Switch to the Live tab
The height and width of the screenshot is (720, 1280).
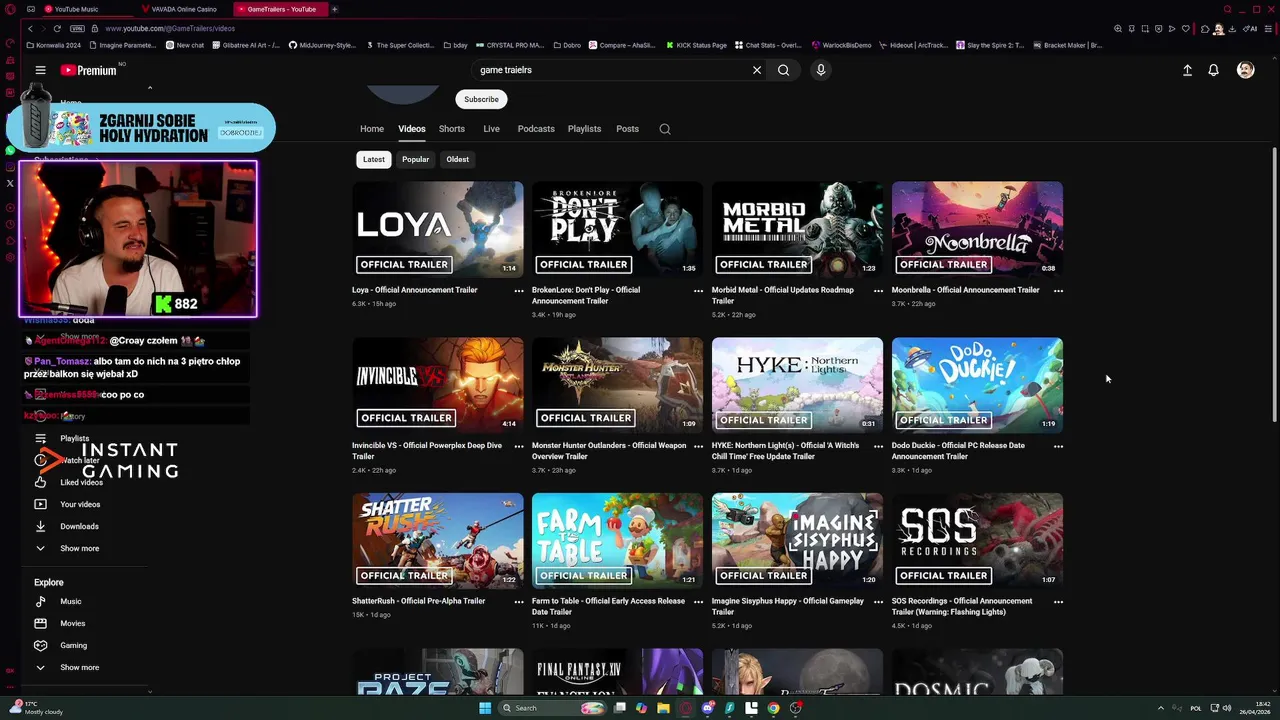coord(491,129)
